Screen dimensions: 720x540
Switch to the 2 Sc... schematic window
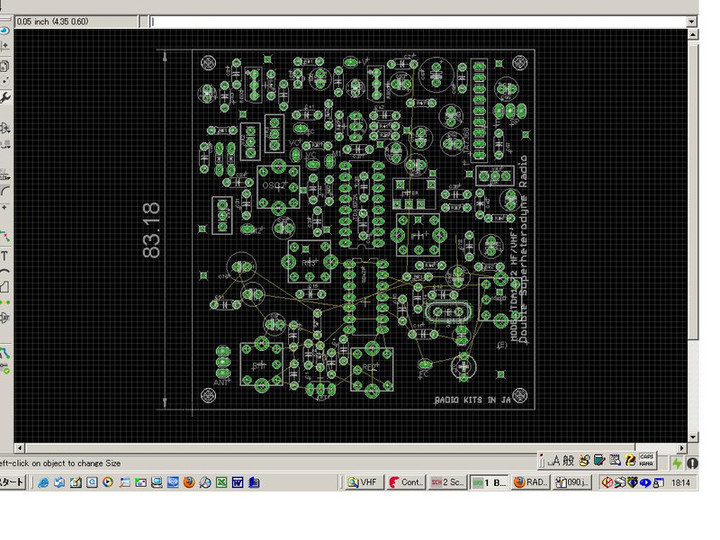(447, 483)
